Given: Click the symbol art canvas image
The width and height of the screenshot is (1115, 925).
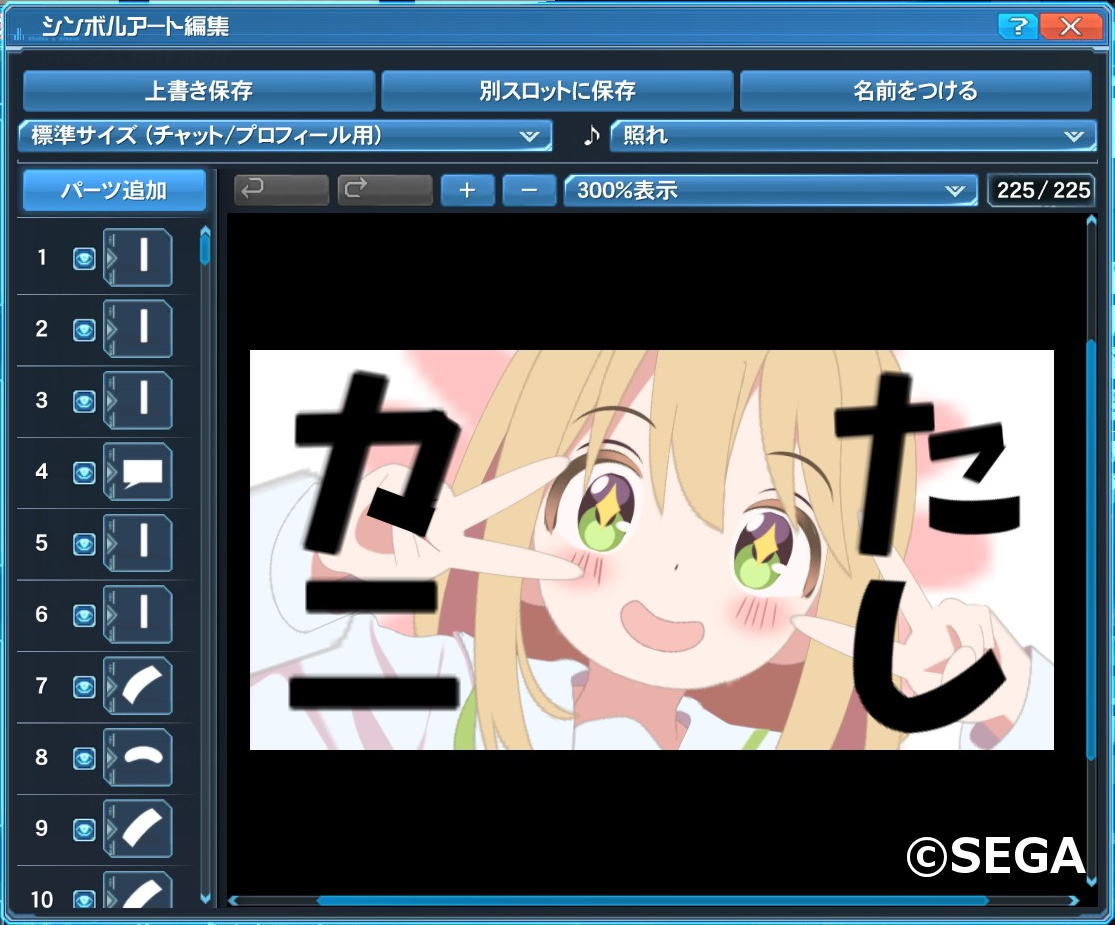Looking at the screenshot, I should click(x=651, y=550).
